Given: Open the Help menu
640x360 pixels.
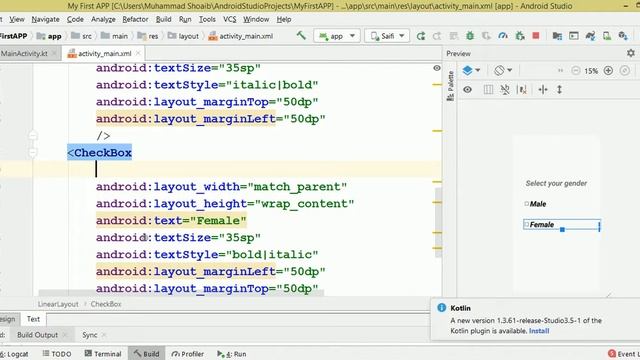Looking at the screenshot, I should click(x=284, y=19).
